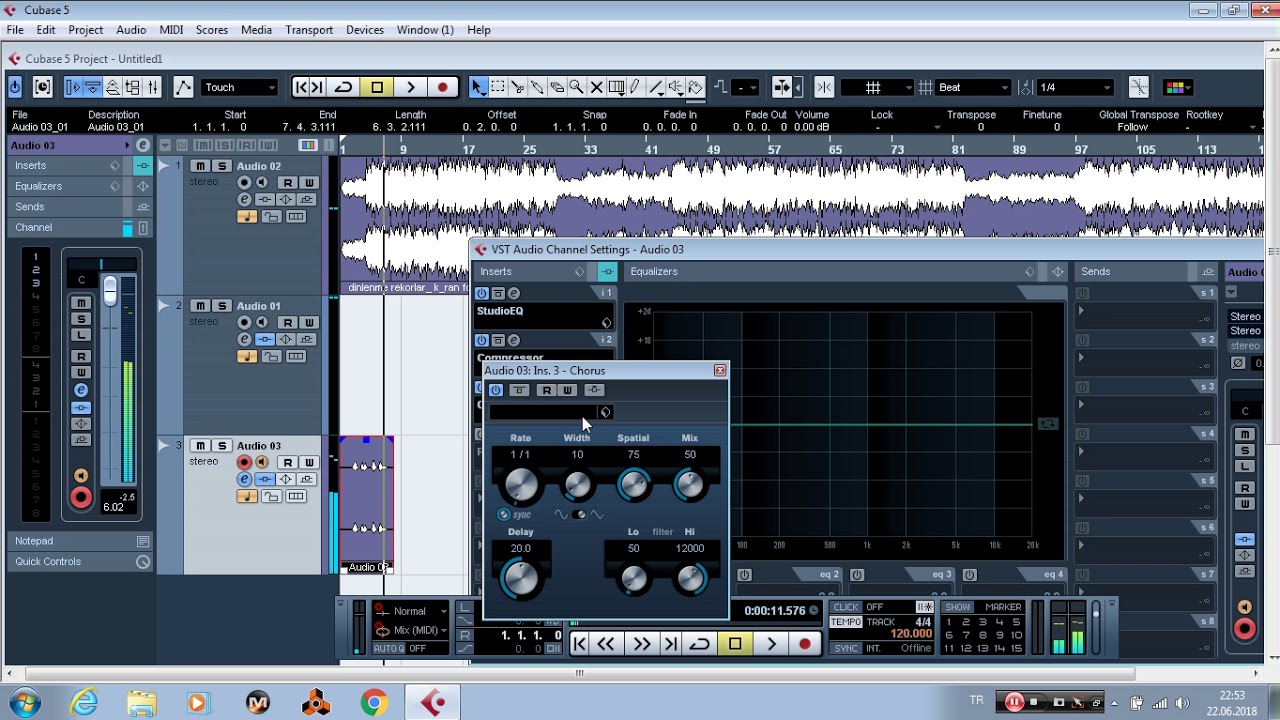Start recording from top toolbar
The image size is (1280, 720).
[443, 88]
